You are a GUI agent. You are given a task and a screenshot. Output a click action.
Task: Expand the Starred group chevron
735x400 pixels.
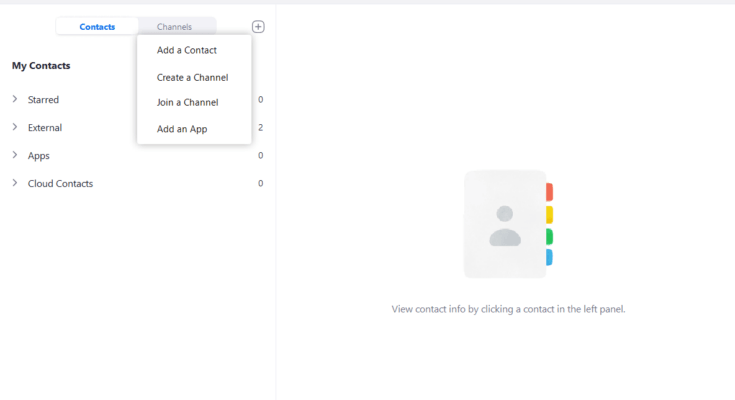15,99
